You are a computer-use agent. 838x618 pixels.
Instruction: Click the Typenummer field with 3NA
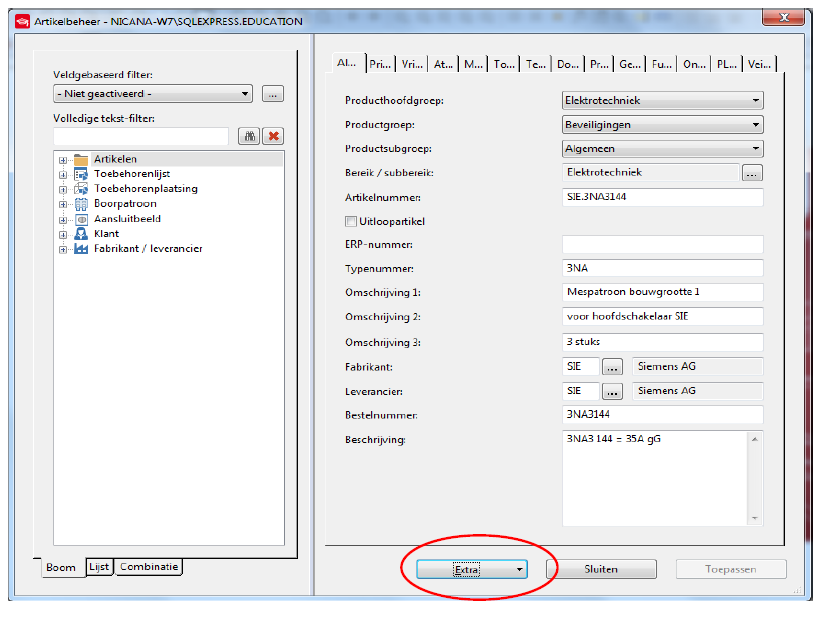tap(663, 268)
